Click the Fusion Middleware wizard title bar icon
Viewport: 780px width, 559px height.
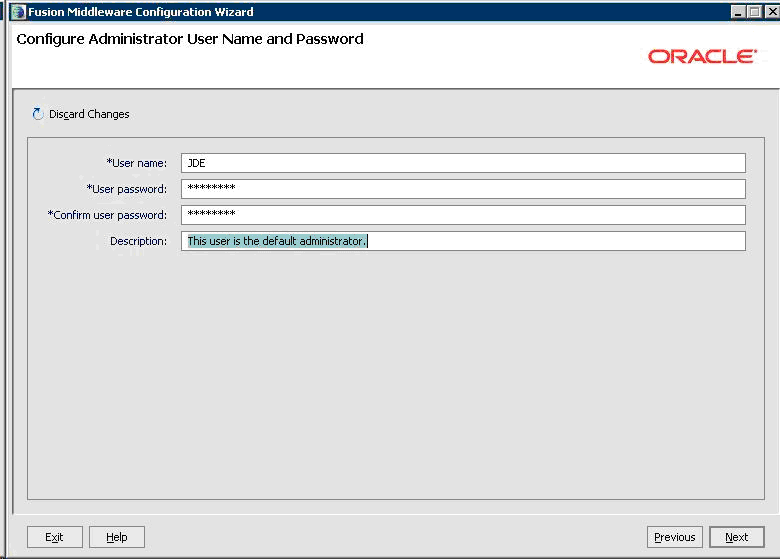(x=18, y=12)
